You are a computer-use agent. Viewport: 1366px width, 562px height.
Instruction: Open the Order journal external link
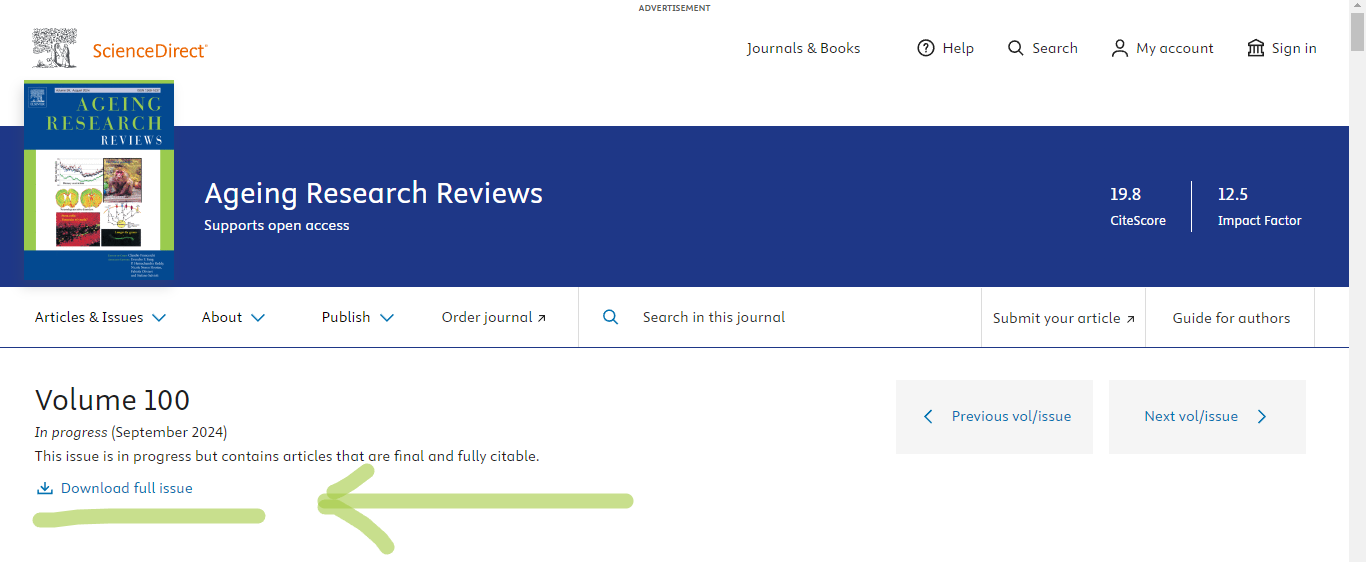(494, 317)
